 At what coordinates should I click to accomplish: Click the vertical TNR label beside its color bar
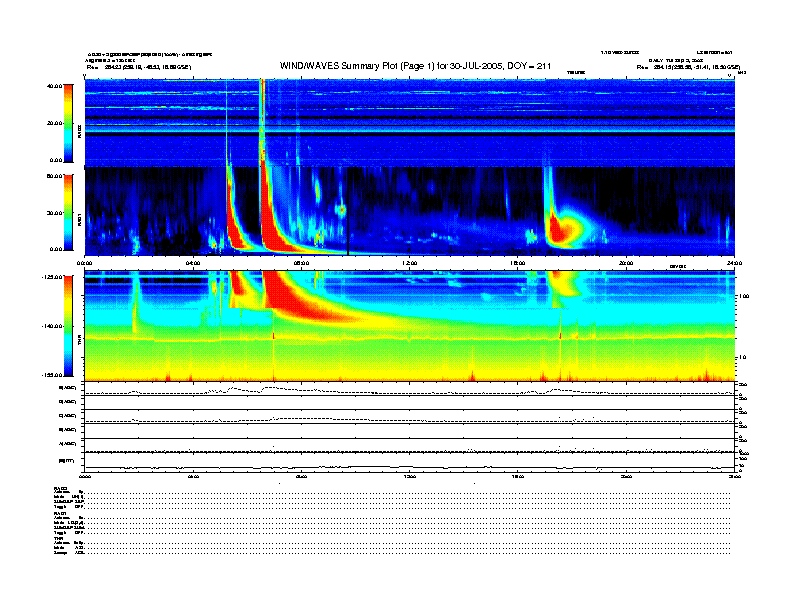(79, 341)
